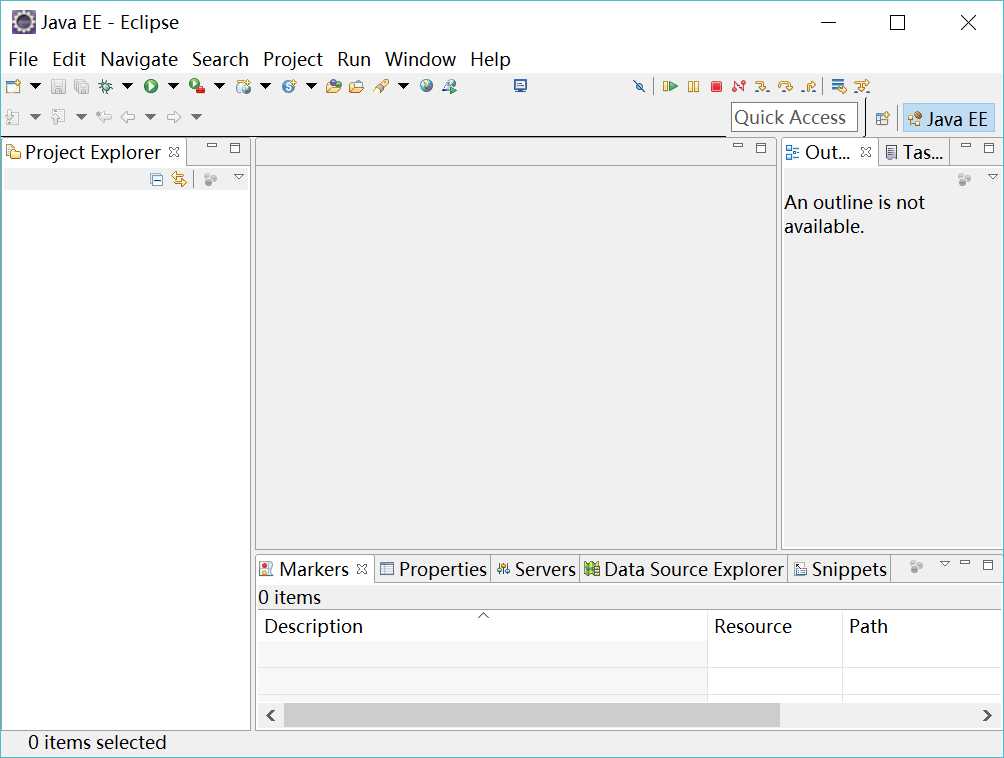The image size is (1004, 758).
Task: Switch to the Data Source Explorer tab
Action: click(x=684, y=569)
